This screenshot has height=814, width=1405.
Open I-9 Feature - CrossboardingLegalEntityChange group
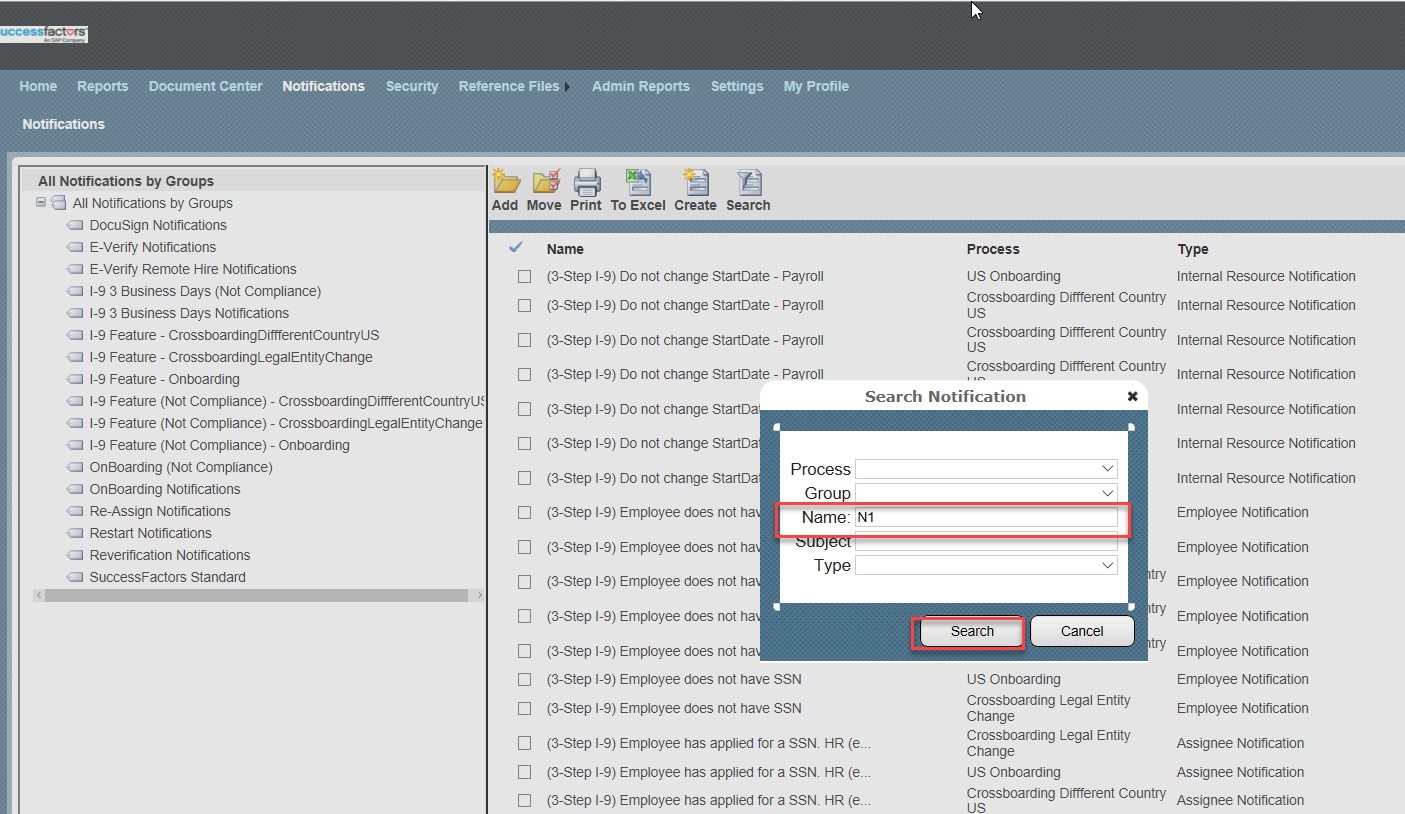[231, 357]
